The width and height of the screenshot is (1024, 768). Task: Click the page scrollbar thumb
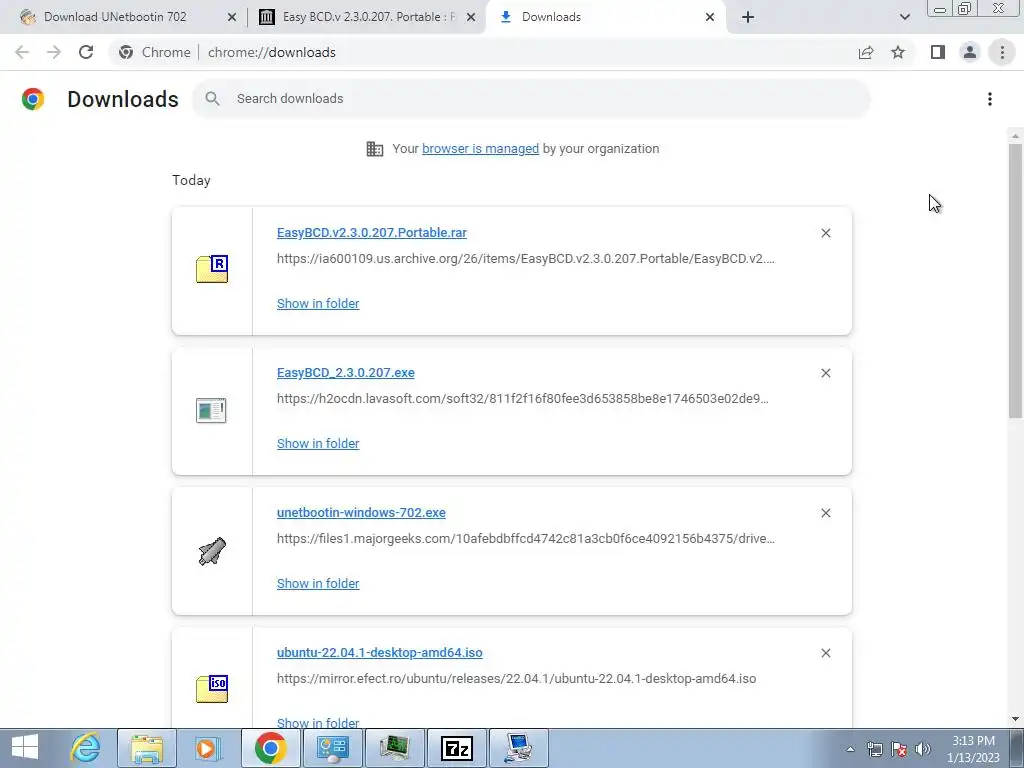click(1015, 281)
